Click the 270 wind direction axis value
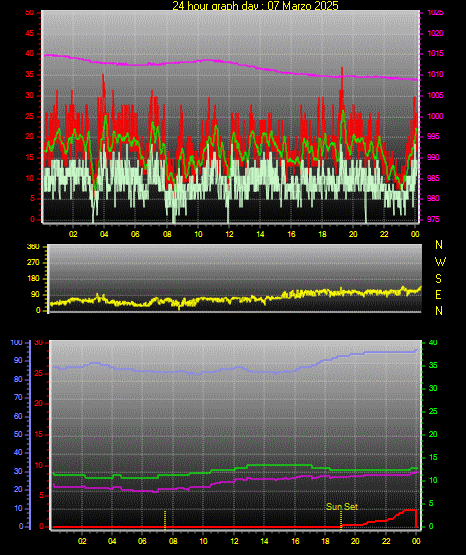The height and width of the screenshot is (555, 466). coord(33,263)
